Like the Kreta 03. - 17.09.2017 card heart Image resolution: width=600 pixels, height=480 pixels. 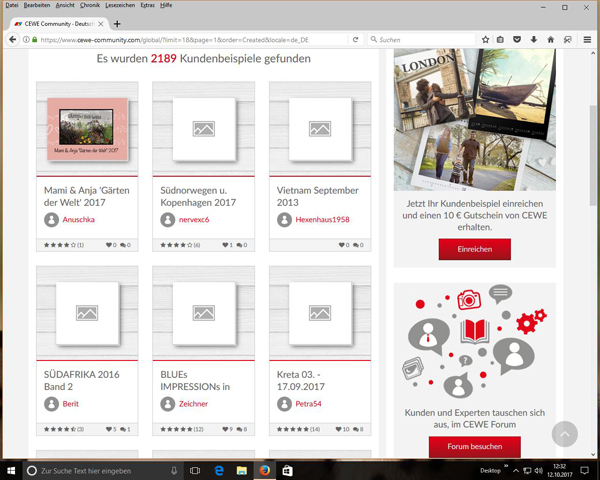(x=338, y=429)
